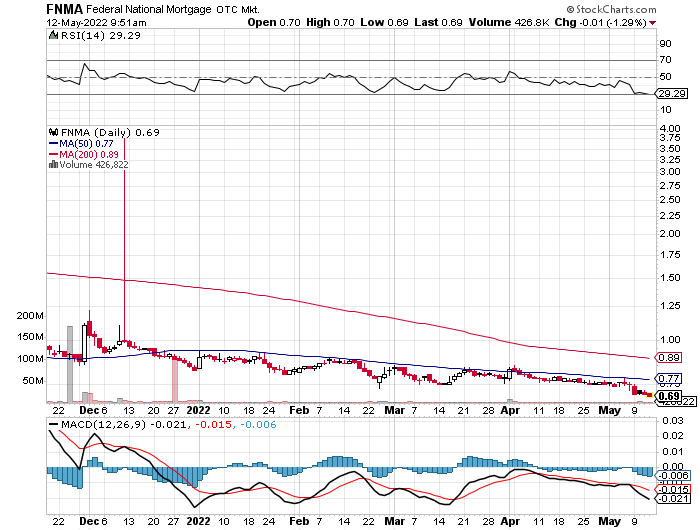
Task: Click the 4.00 label on price axis
Action: pos(670,129)
